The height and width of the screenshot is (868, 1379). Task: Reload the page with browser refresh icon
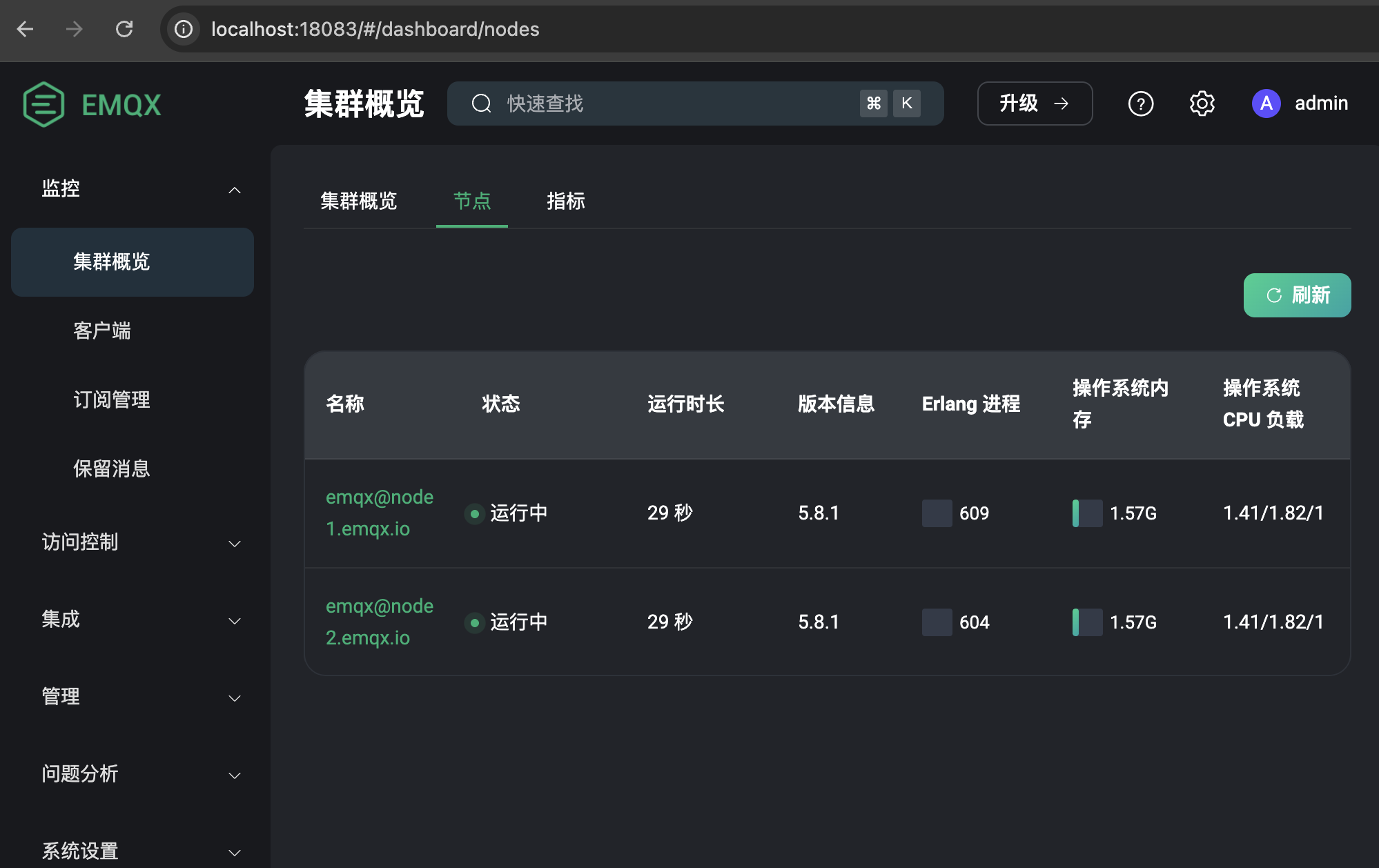124,29
